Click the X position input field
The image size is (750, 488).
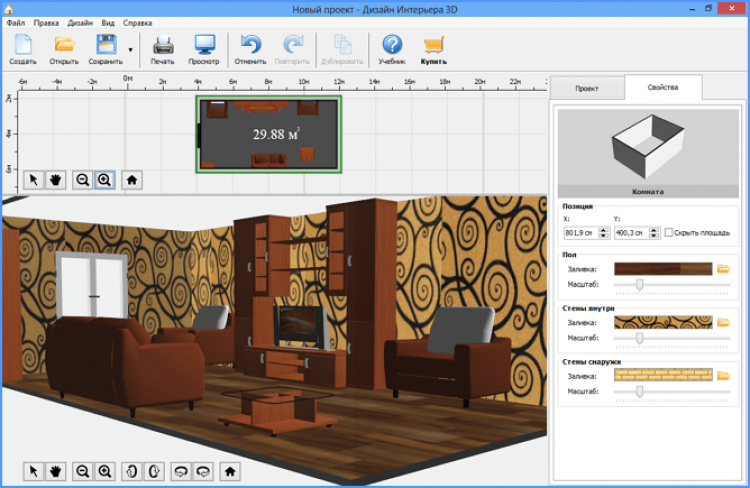[x=581, y=232]
